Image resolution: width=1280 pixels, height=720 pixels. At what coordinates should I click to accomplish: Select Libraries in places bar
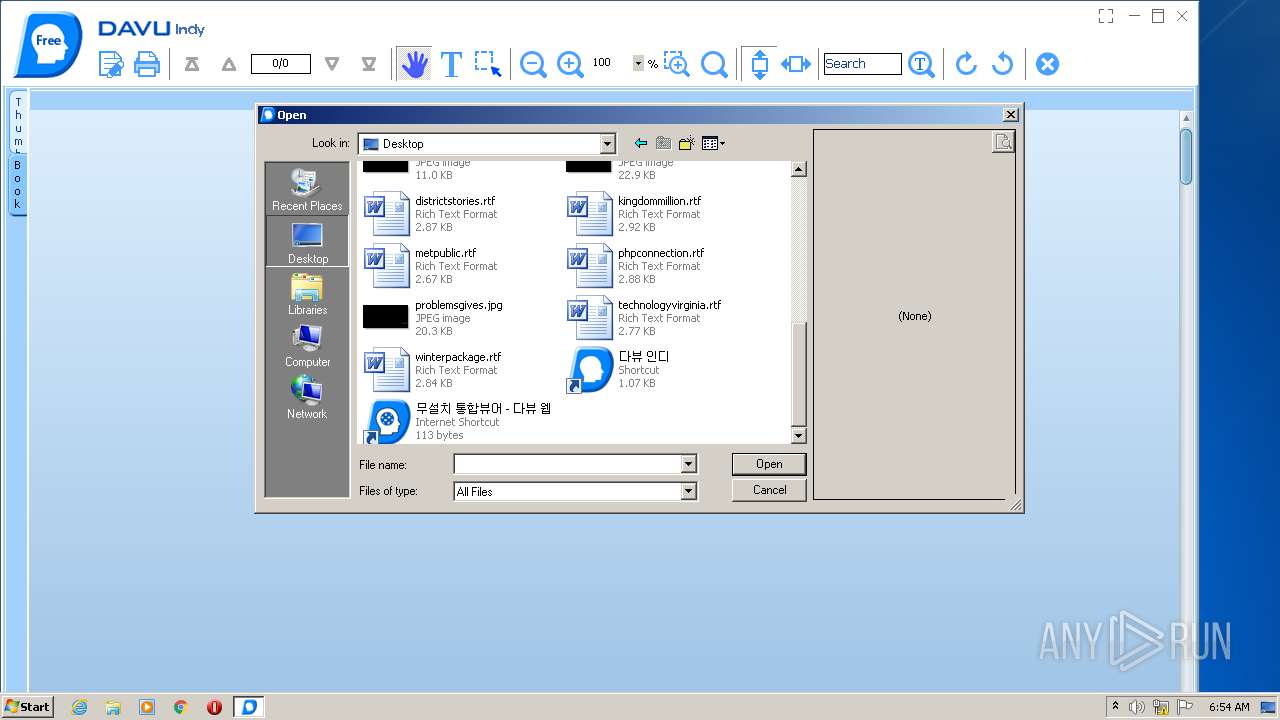307,294
